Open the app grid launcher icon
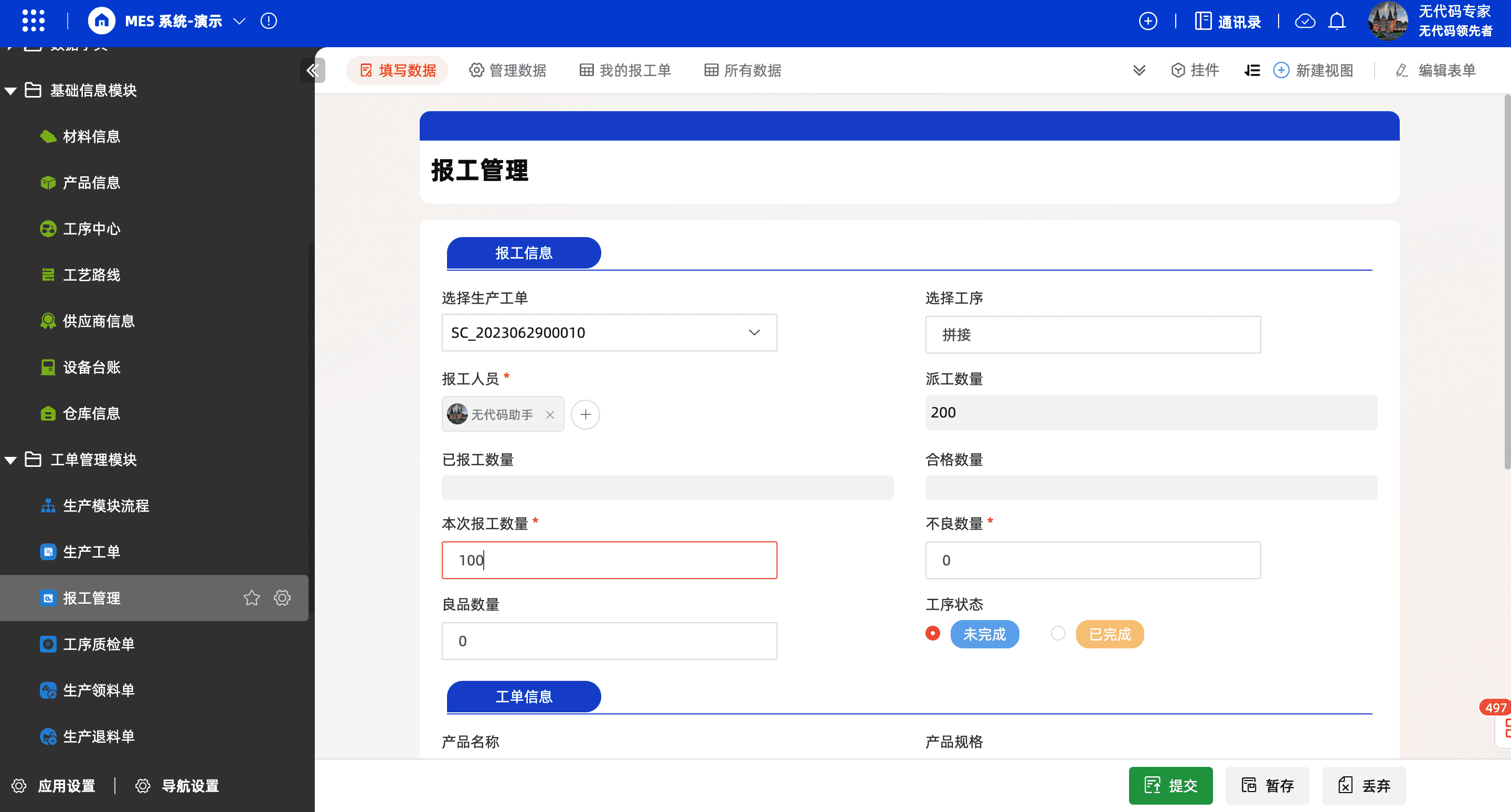This screenshot has height=812, width=1511. click(x=34, y=21)
